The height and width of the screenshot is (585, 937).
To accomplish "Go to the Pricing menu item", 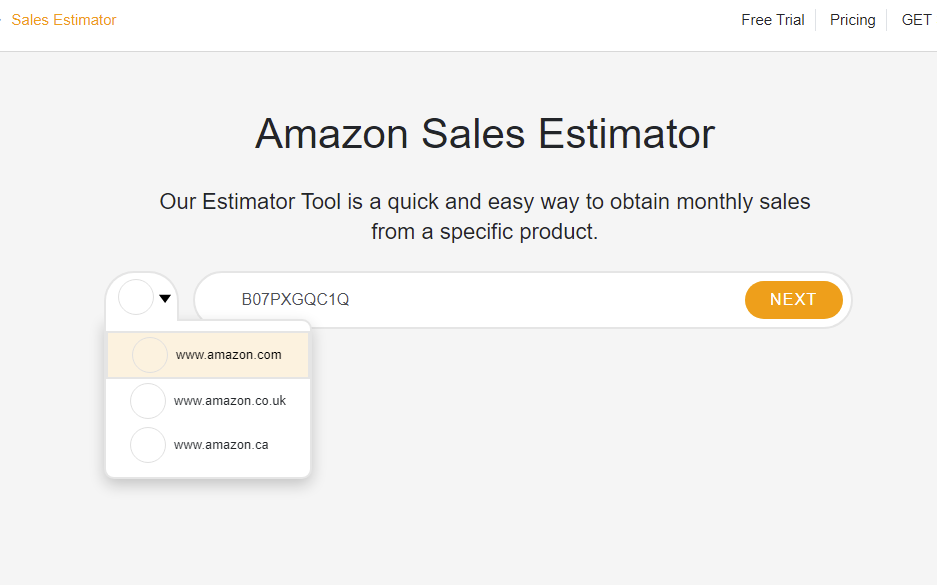I will click(852, 20).
